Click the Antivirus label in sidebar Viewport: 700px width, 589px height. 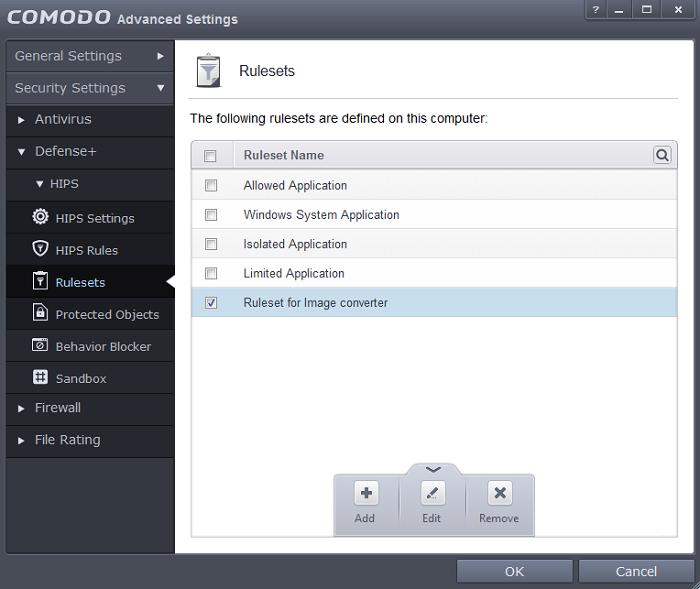click(x=63, y=119)
